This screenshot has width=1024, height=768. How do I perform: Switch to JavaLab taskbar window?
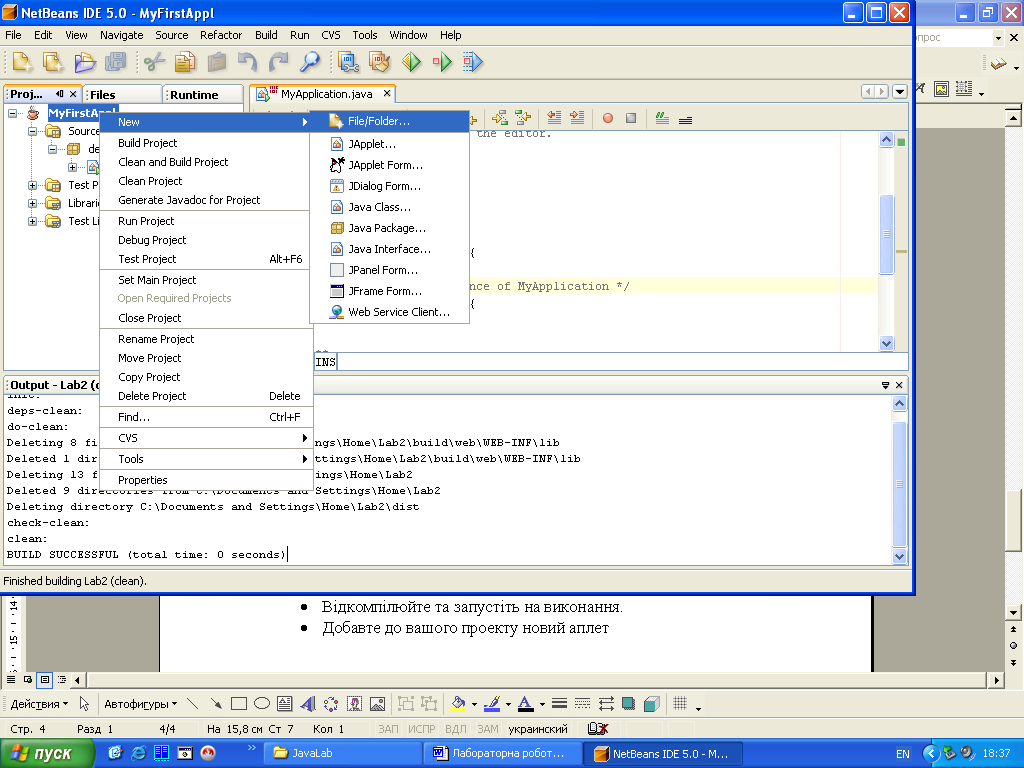pos(342,753)
